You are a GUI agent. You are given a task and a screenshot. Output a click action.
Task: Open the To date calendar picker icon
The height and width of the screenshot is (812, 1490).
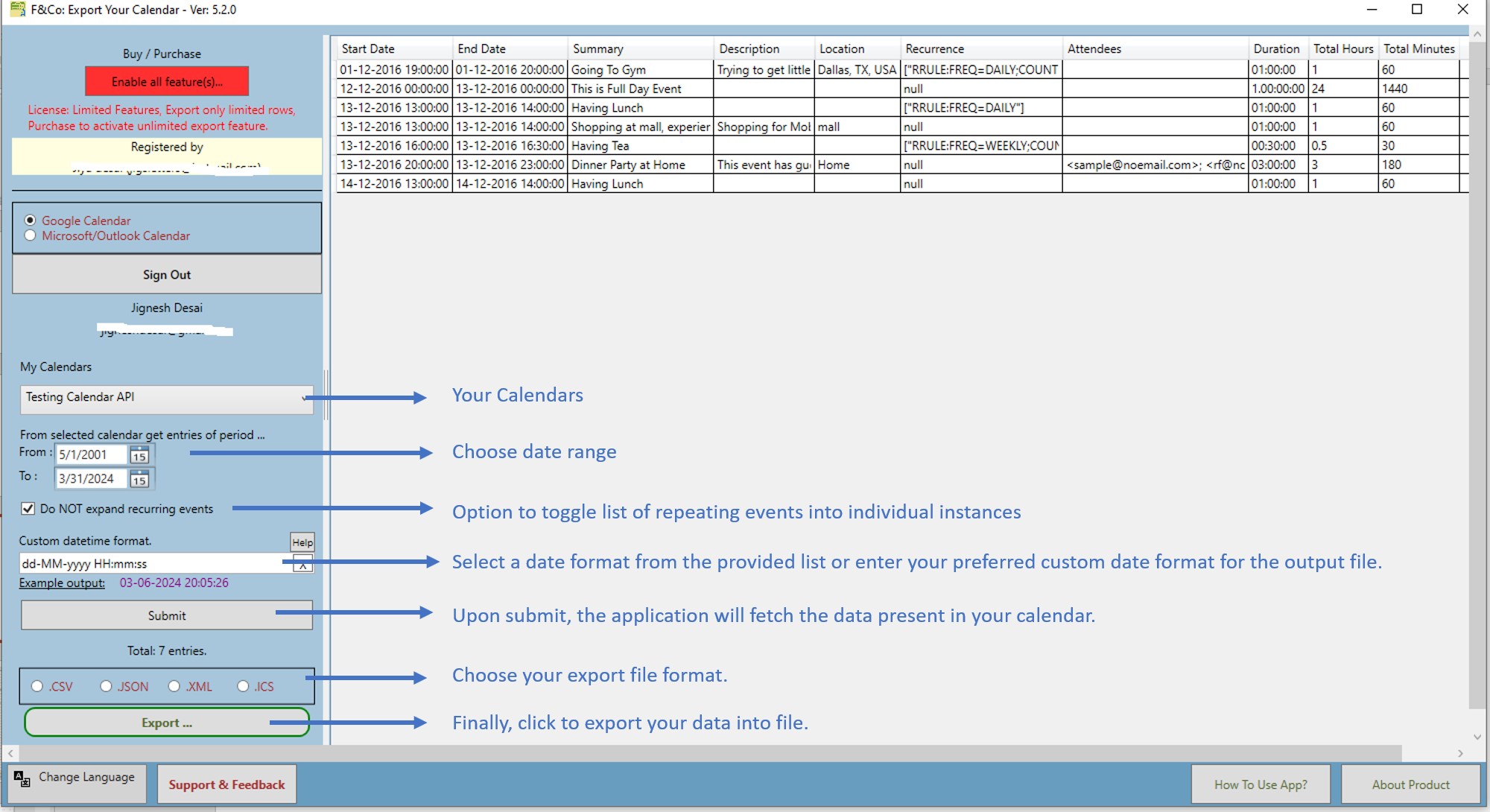(139, 479)
